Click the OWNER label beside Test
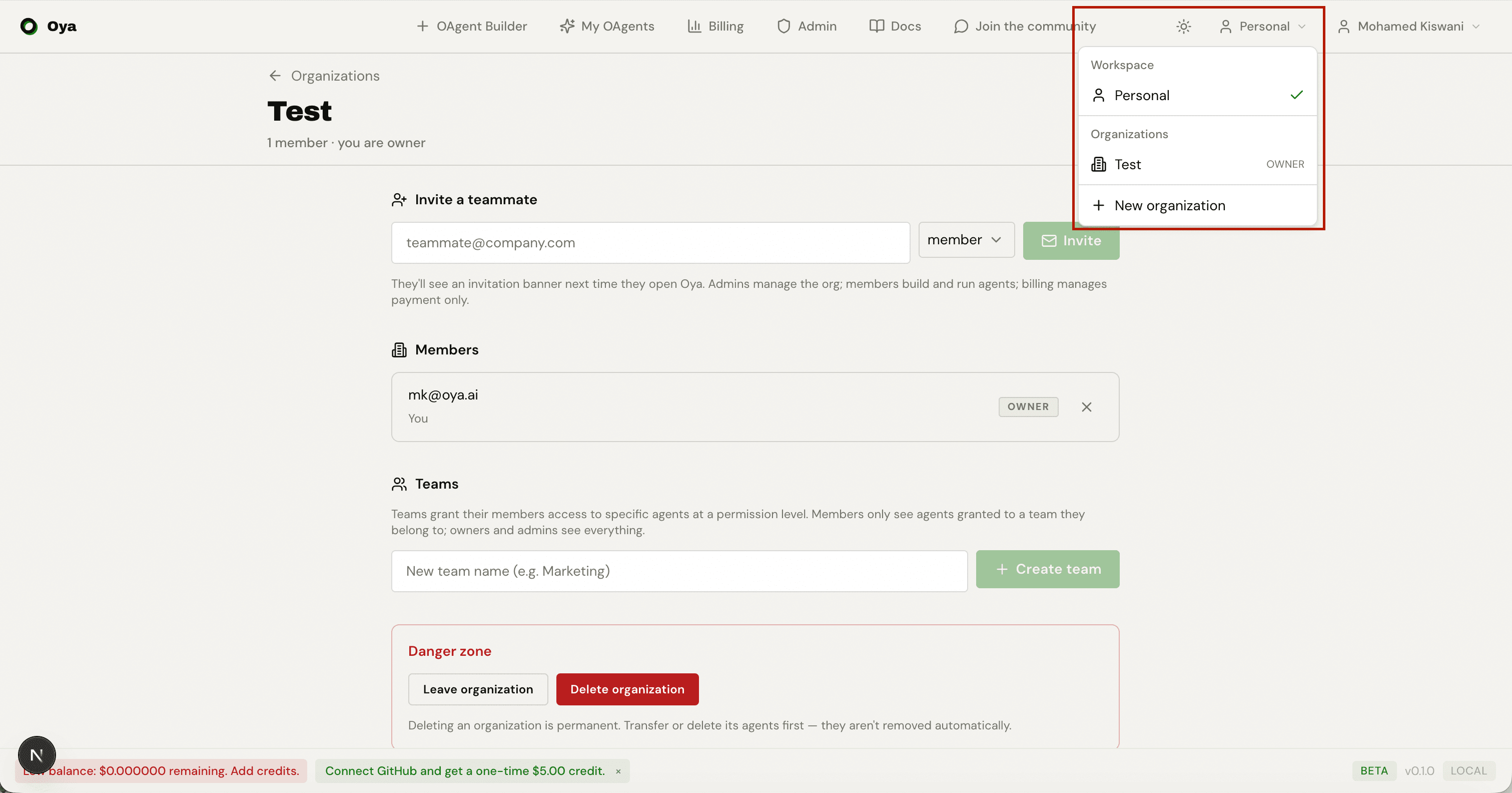Viewport: 1512px width, 793px height. click(1285, 165)
